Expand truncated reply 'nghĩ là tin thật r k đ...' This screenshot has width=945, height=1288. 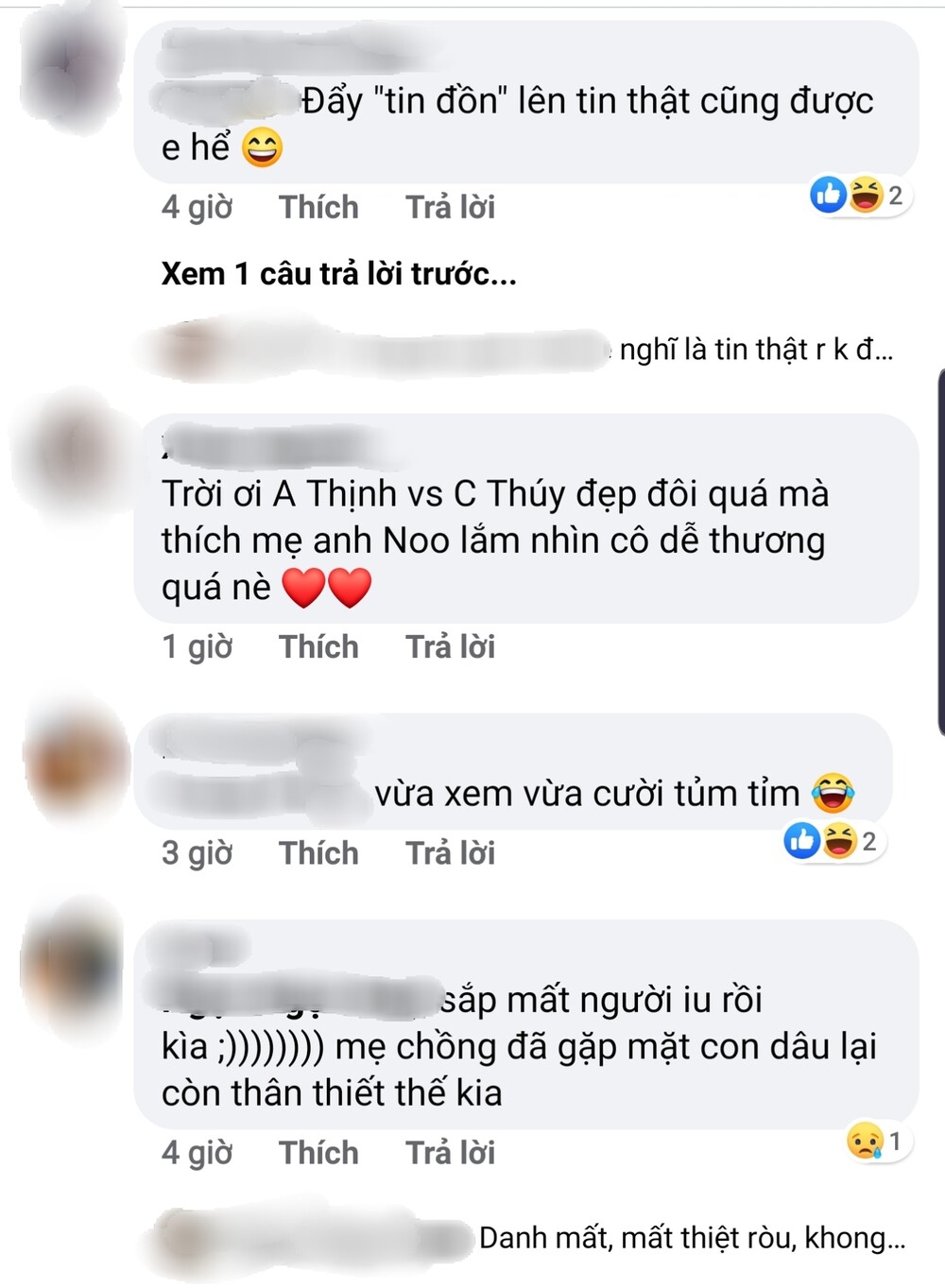click(756, 350)
